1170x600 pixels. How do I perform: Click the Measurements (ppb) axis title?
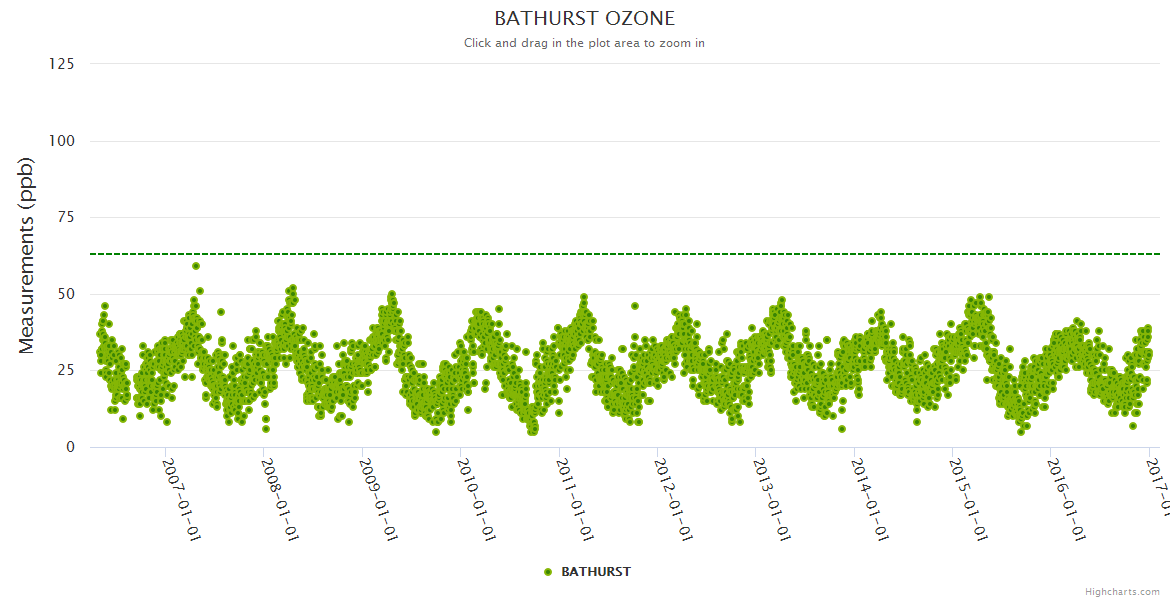(x=28, y=256)
